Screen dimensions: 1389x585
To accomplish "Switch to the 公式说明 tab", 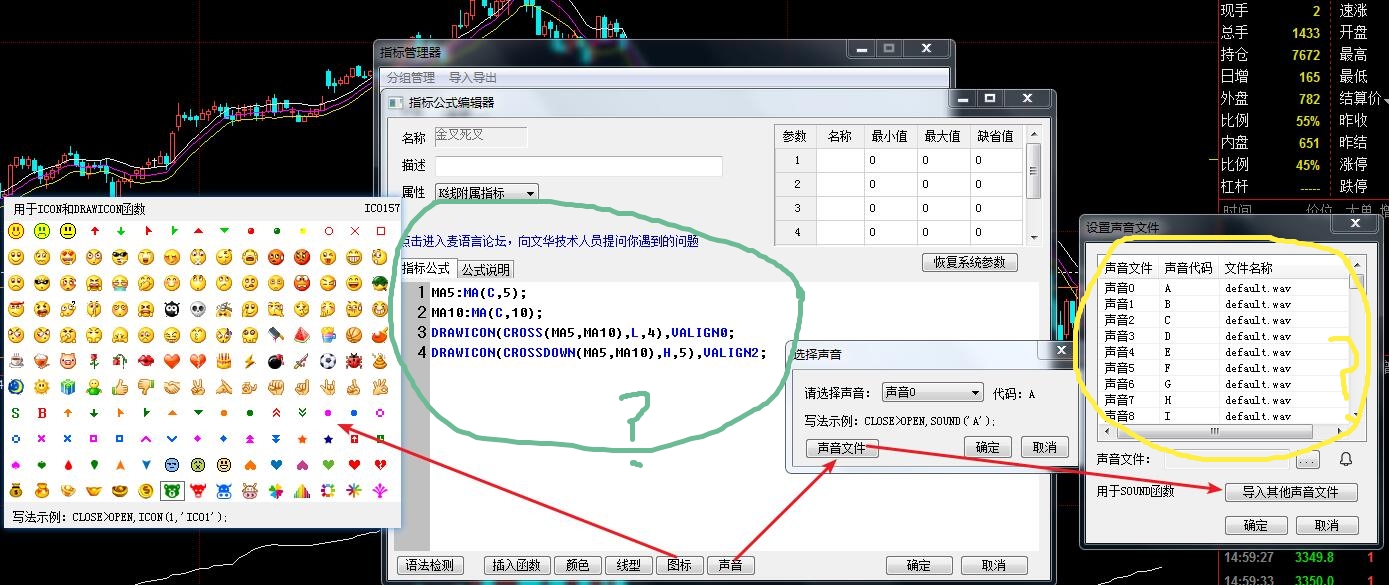I will tap(485, 269).
